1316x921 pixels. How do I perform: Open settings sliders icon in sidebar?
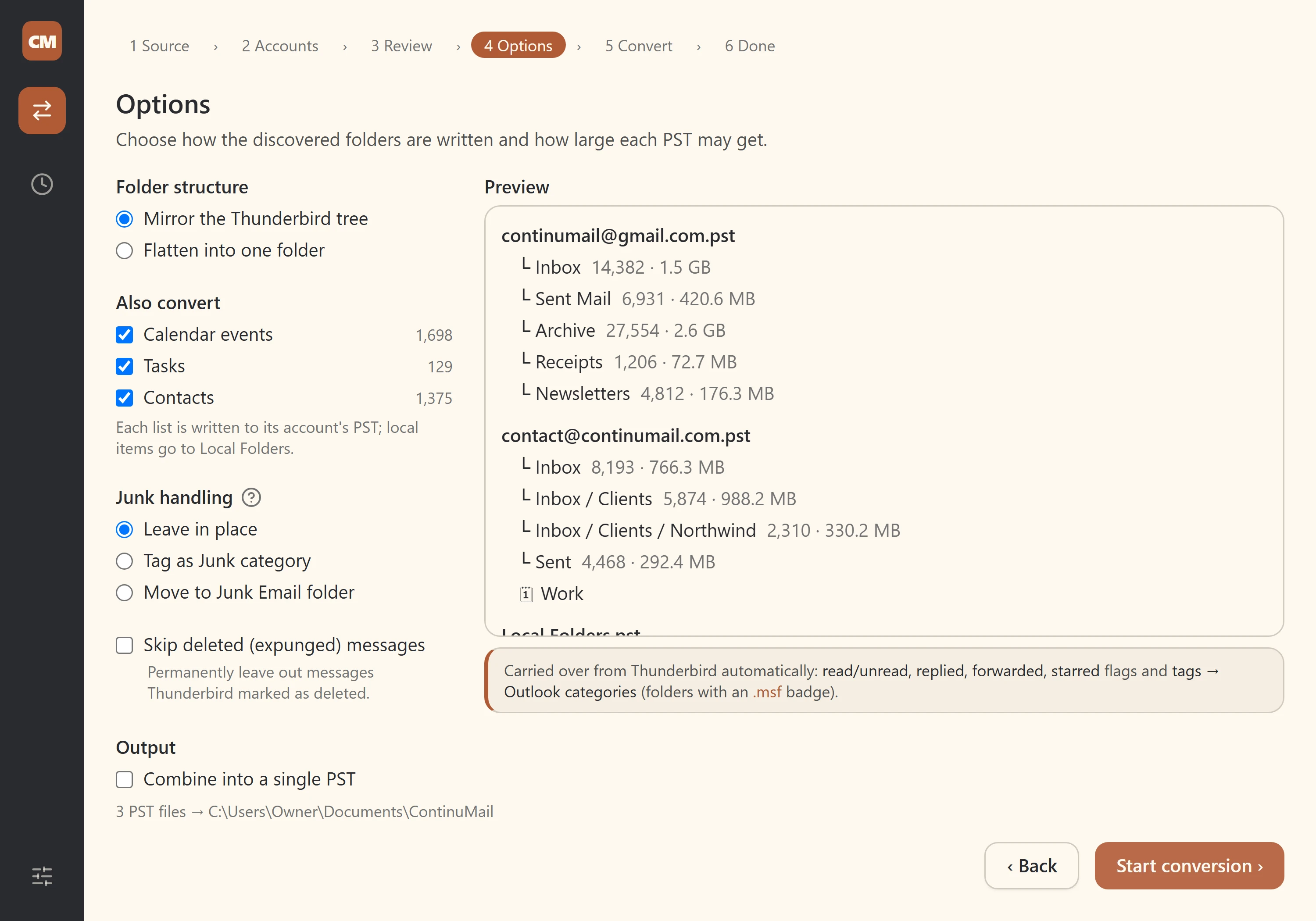[x=42, y=876]
